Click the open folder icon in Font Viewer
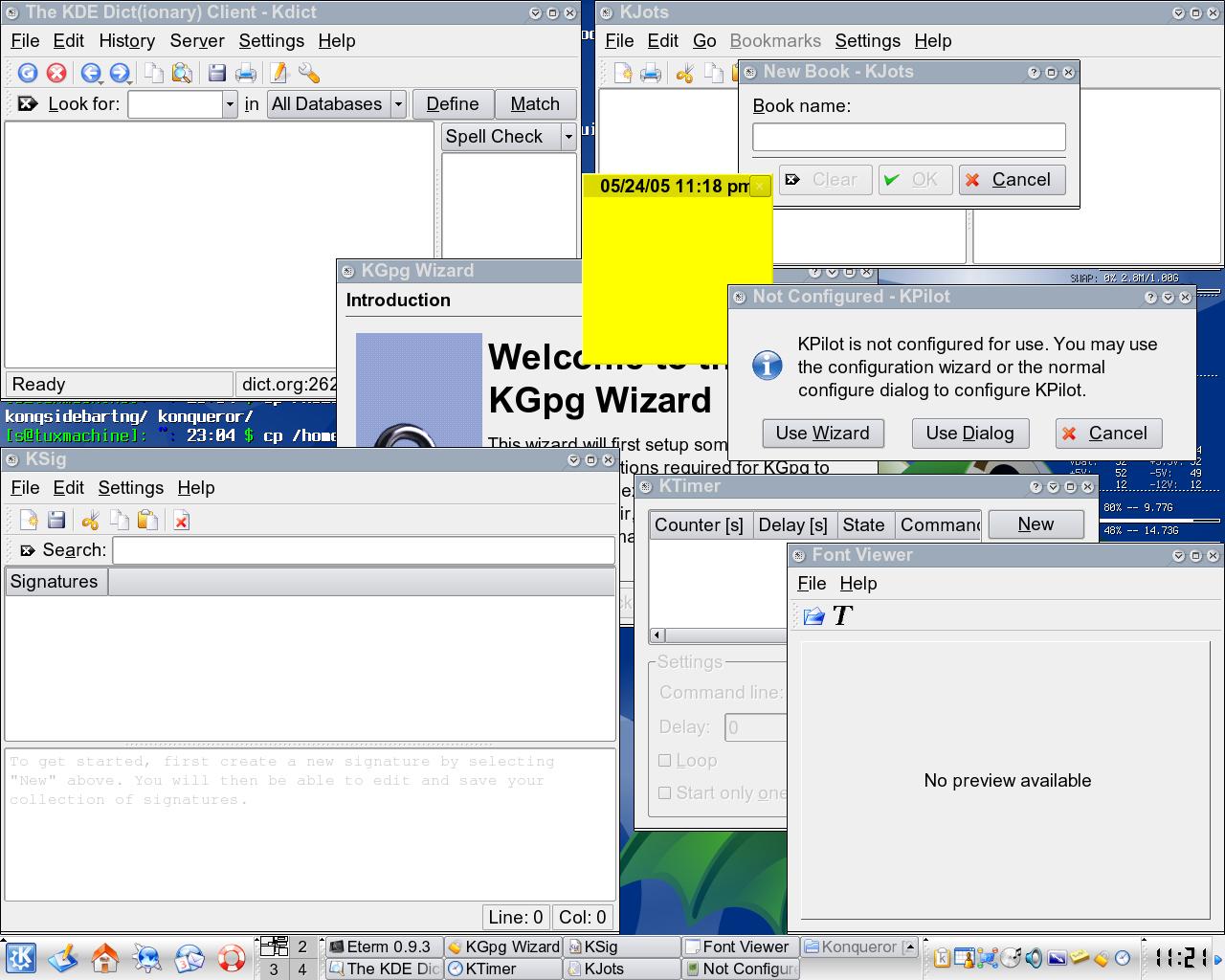 [x=813, y=615]
